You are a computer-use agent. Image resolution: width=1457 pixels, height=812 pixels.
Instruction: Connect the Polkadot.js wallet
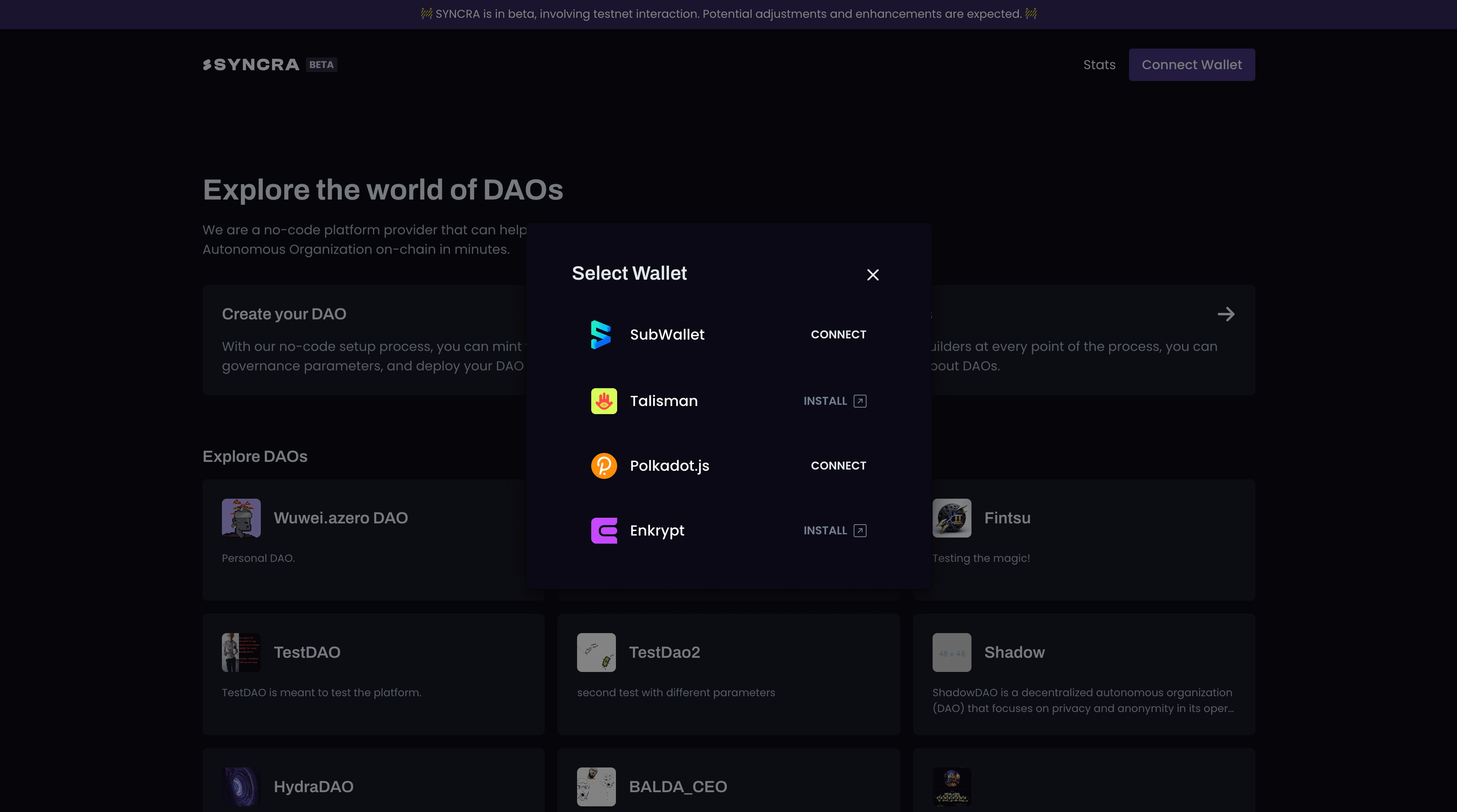click(838, 466)
